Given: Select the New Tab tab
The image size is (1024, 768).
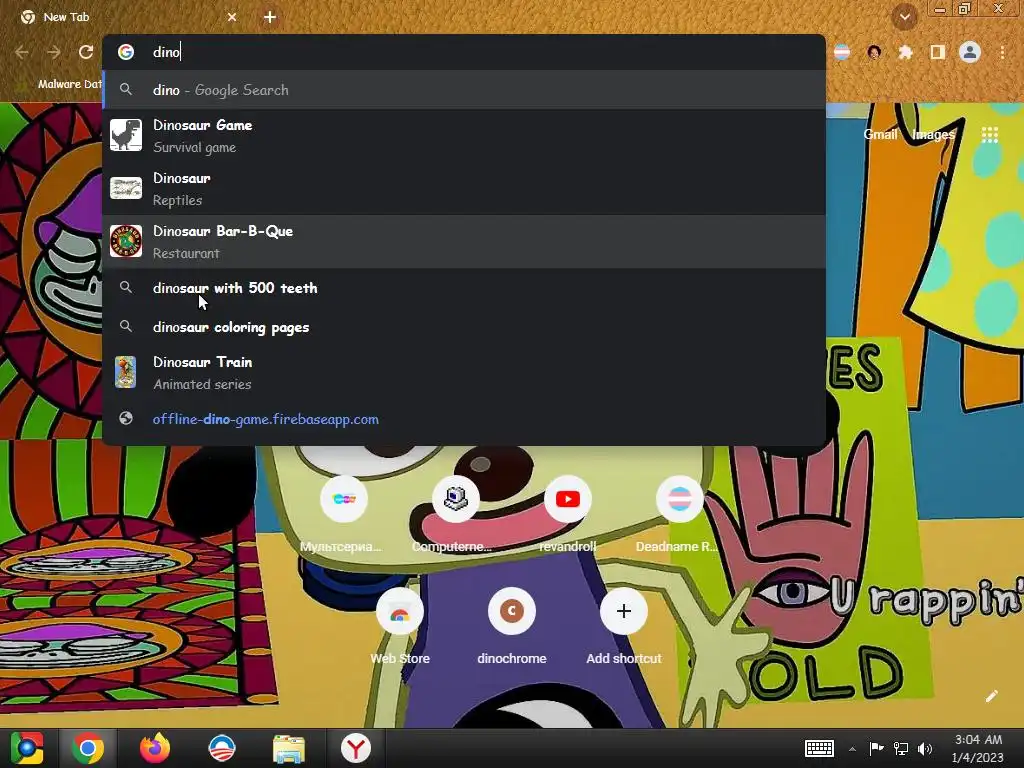Looking at the screenshot, I should tap(127, 18).
